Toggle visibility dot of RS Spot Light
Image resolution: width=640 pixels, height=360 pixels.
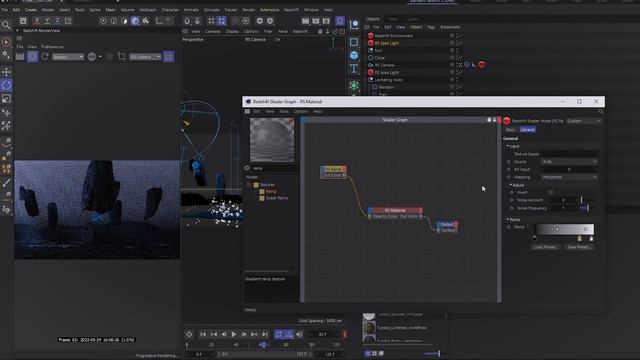click(452, 43)
